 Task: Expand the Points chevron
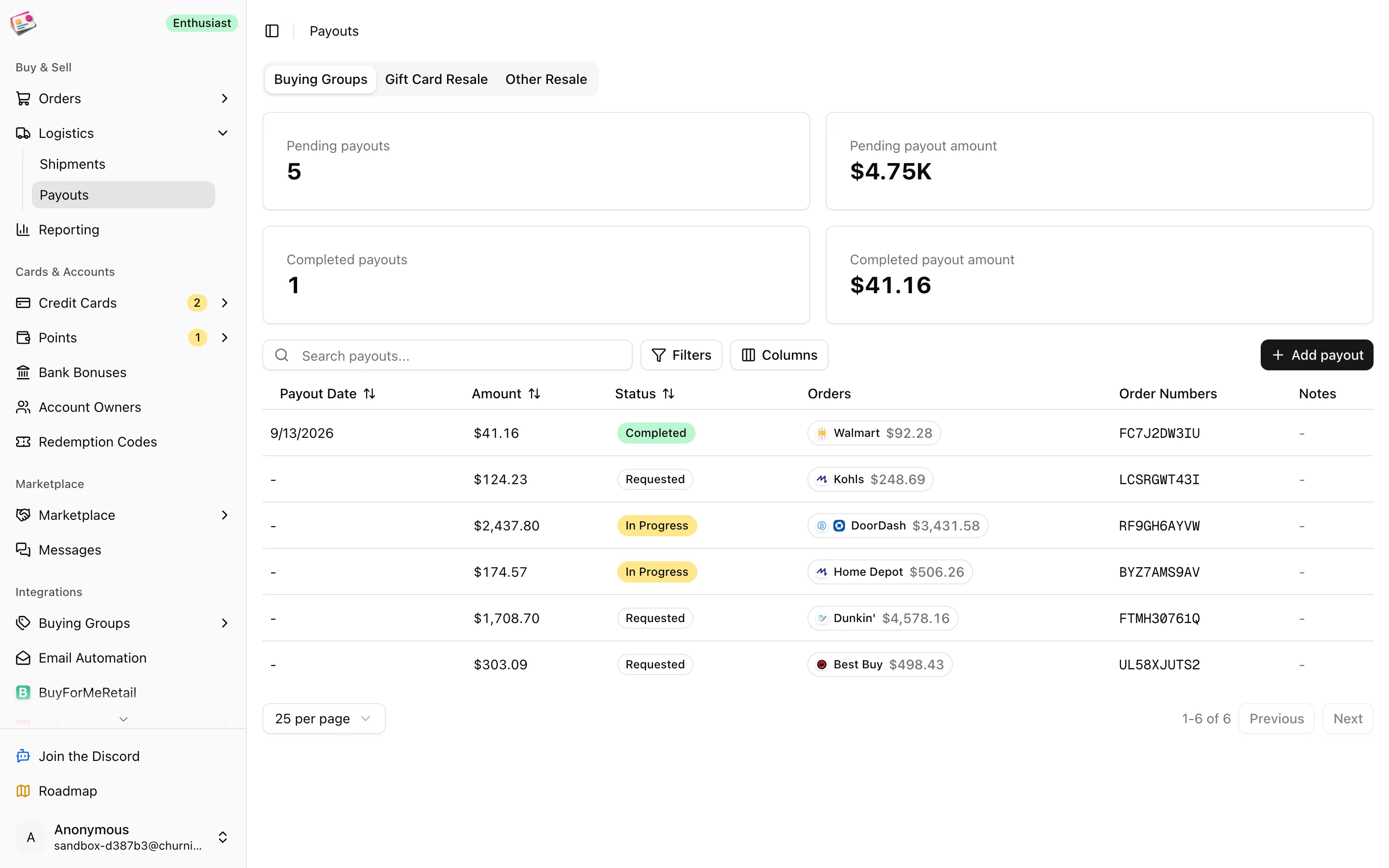(x=224, y=338)
